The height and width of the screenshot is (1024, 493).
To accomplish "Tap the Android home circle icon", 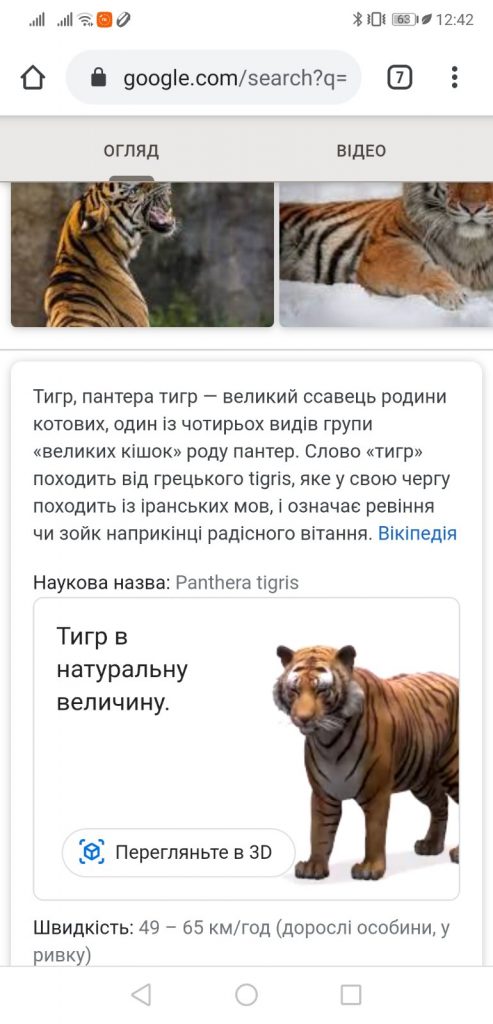I will 246,995.
